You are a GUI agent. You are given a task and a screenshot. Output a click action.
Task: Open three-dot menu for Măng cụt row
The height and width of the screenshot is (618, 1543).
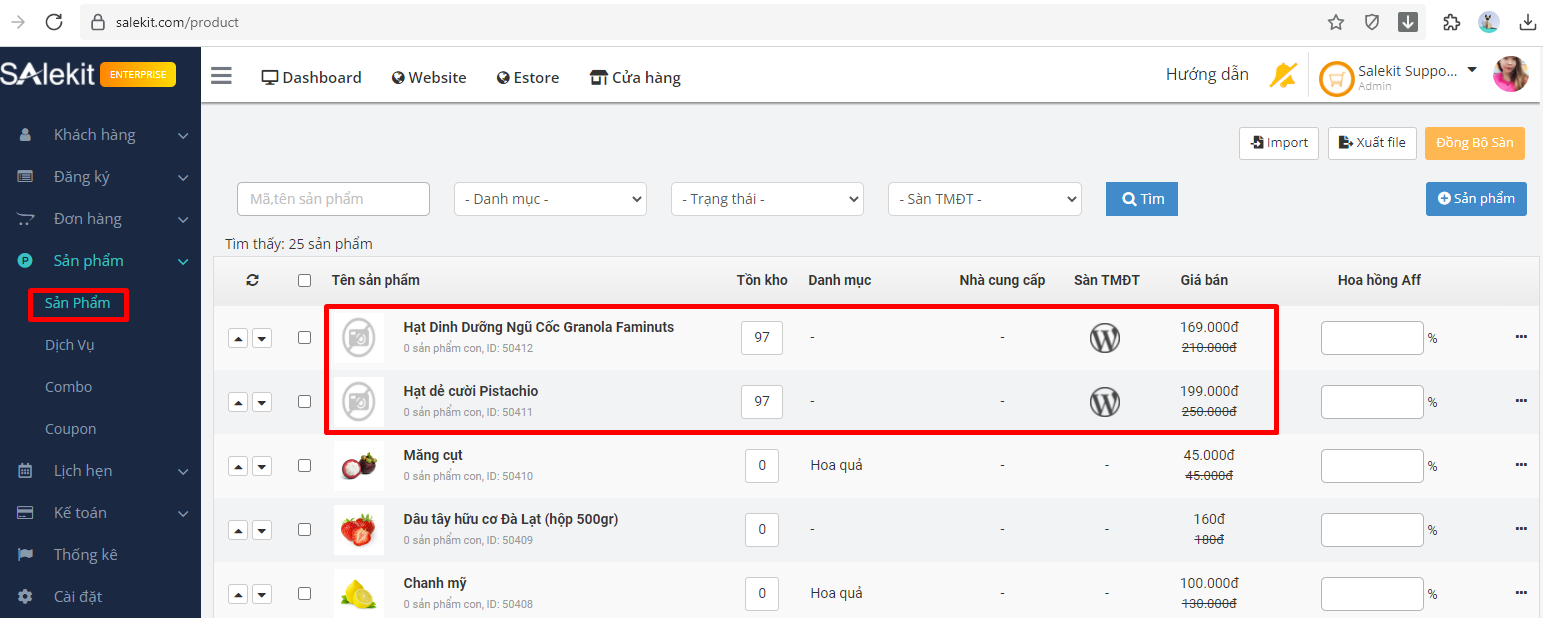click(x=1520, y=465)
